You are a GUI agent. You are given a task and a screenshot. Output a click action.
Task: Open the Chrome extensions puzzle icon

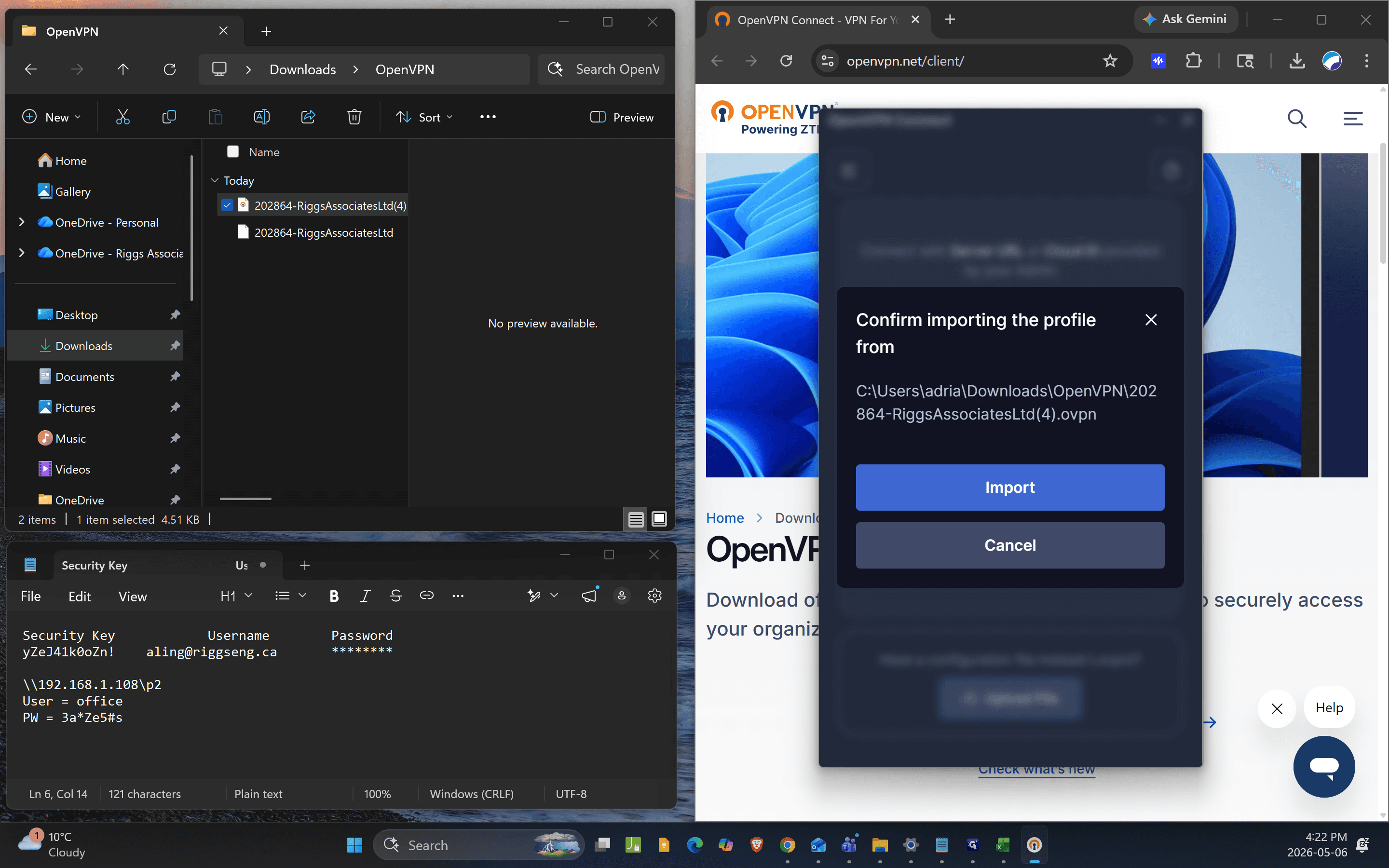click(x=1193, y=61)
